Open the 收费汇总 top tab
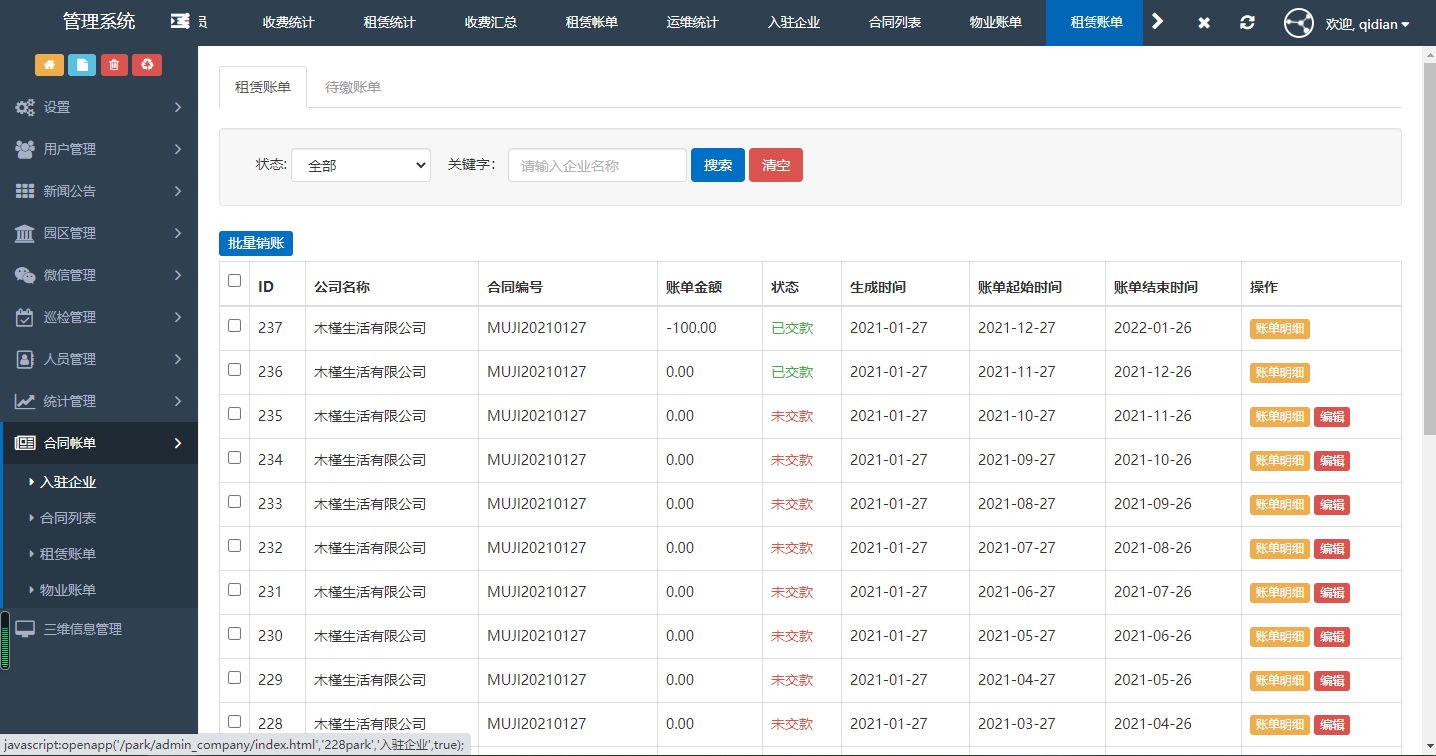This screenshot has width=1436, height=756. click(491, 22)
